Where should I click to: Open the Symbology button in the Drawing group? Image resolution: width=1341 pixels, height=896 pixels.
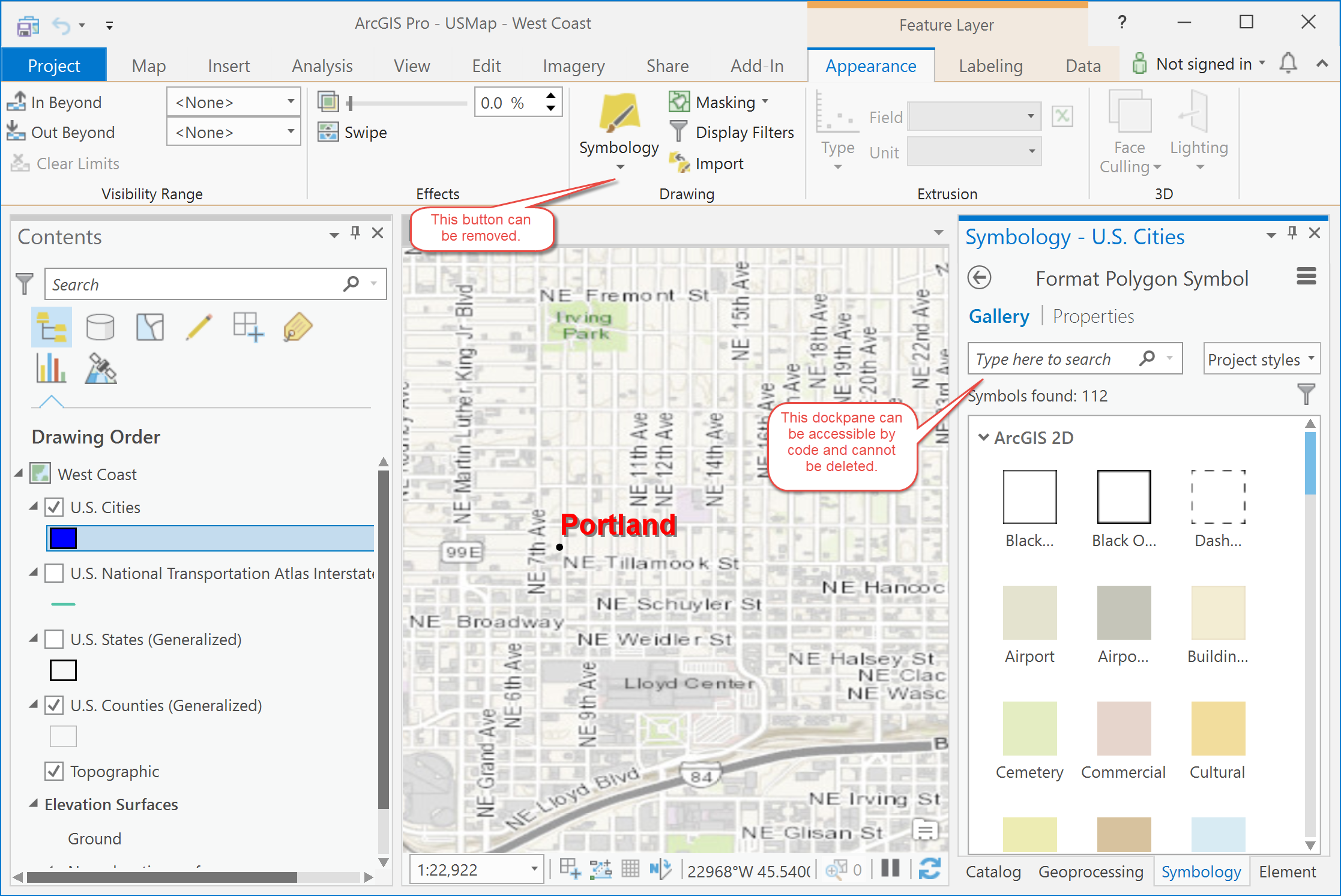619,131
